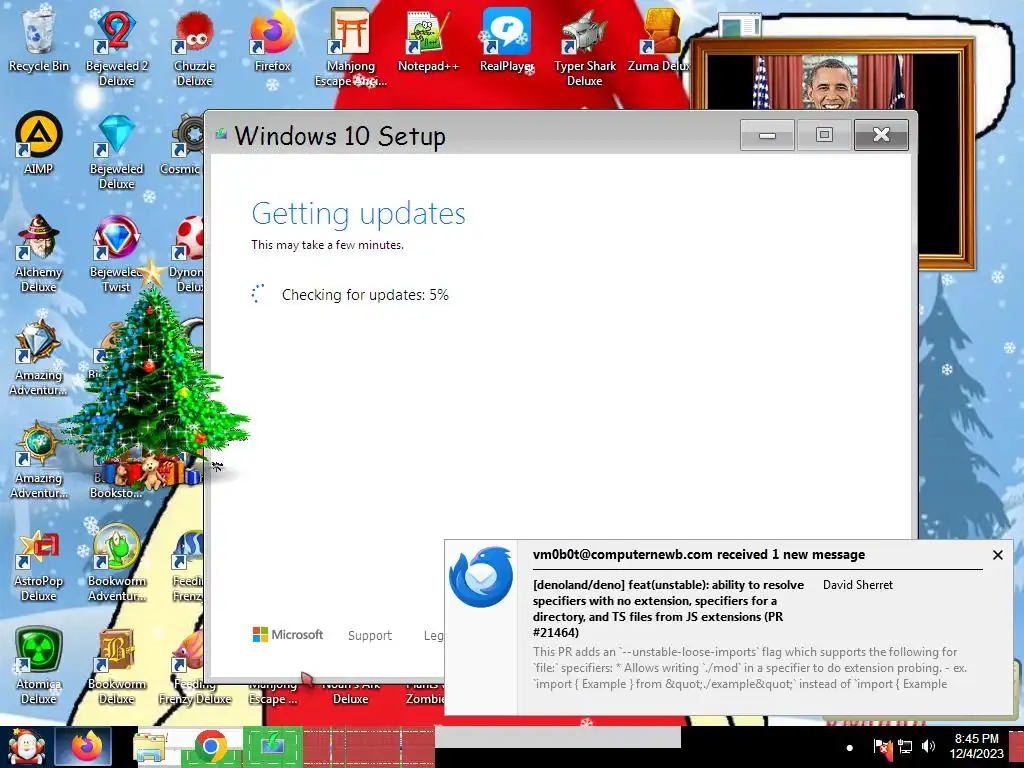Launch Notepad++ from the desktop

click(428, 40)
